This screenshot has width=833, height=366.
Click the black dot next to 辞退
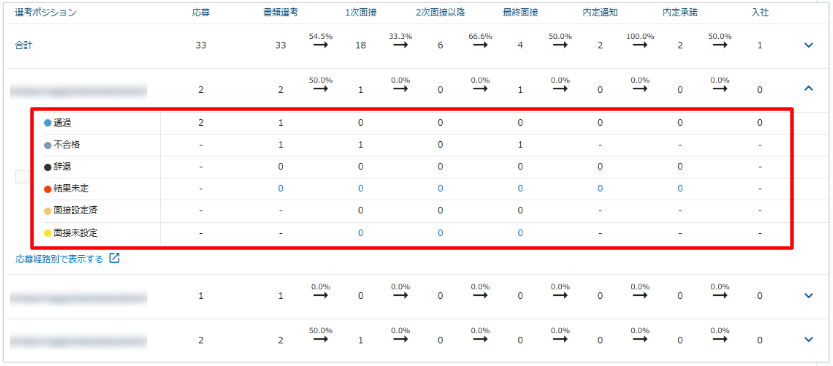pos(47,167)
